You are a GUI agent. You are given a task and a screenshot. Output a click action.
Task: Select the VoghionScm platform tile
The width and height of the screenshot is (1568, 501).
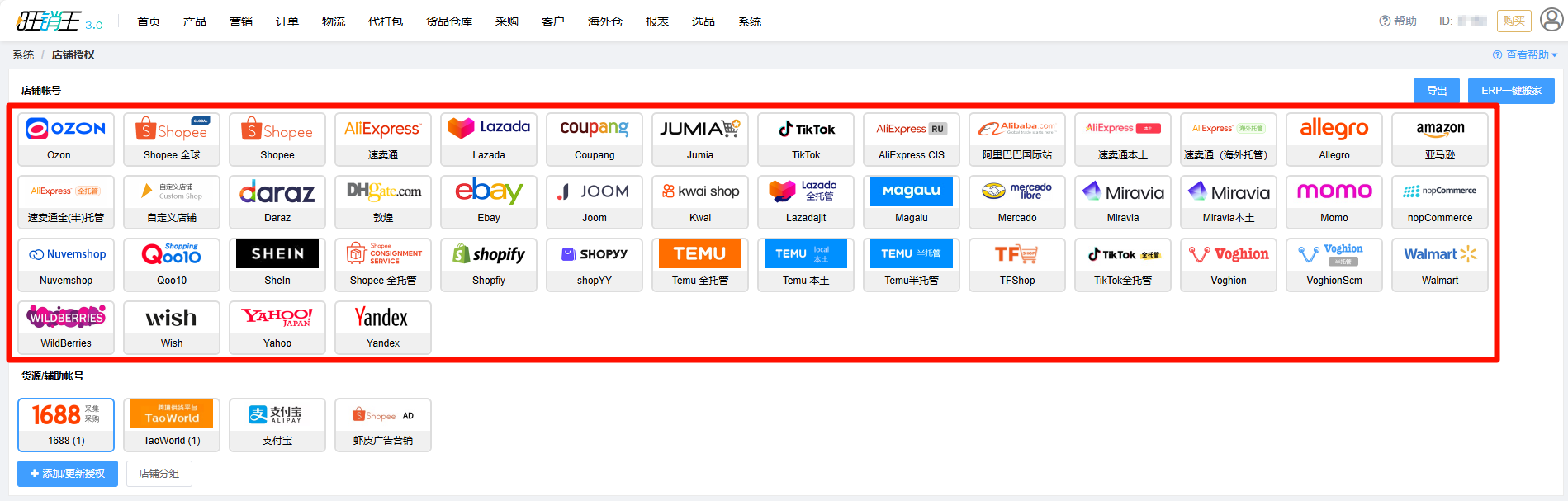(x=1334, y=265)
